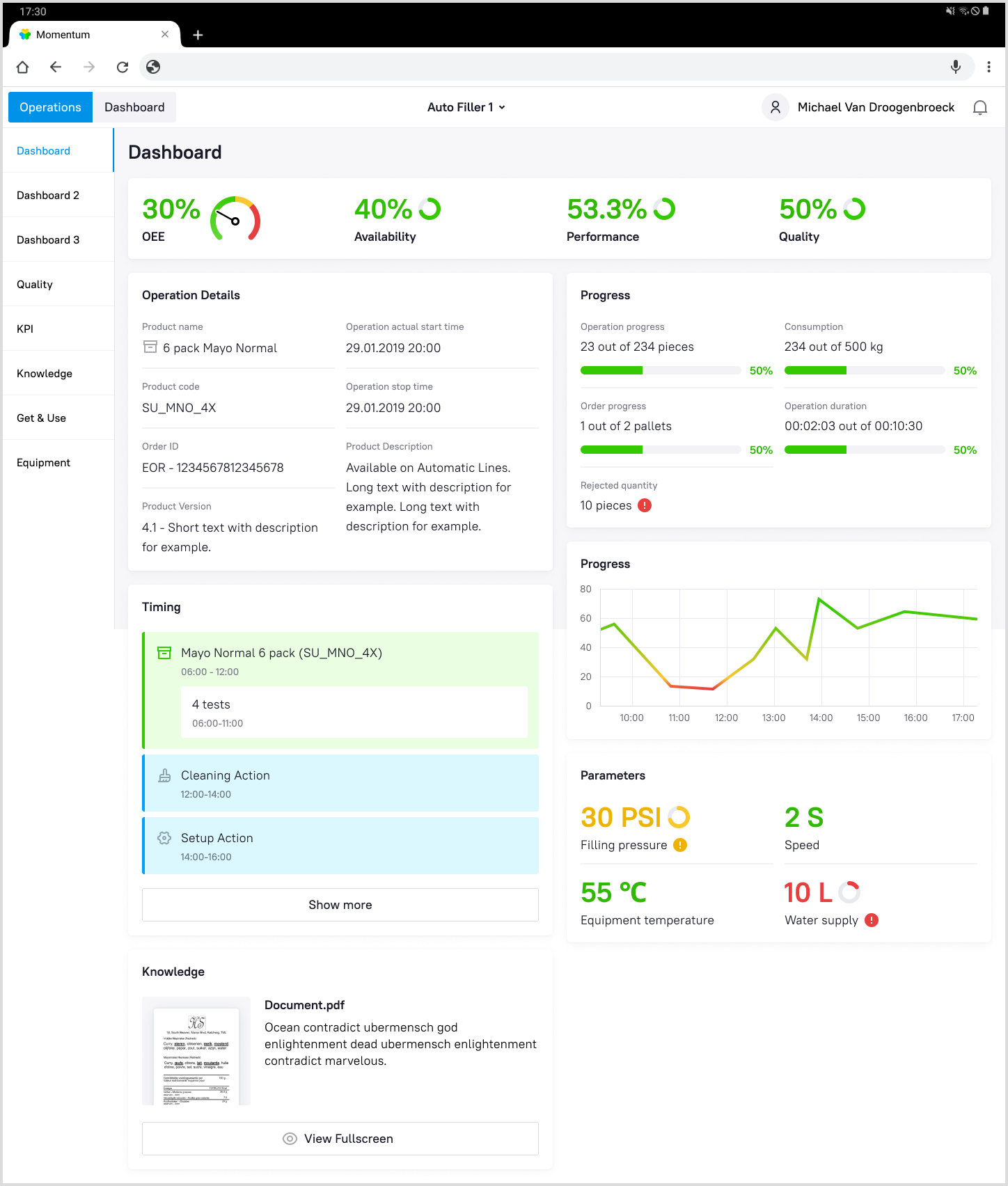Select Dashboard in the sidebar
The image size is (1008, 1186).
[58, 150]
